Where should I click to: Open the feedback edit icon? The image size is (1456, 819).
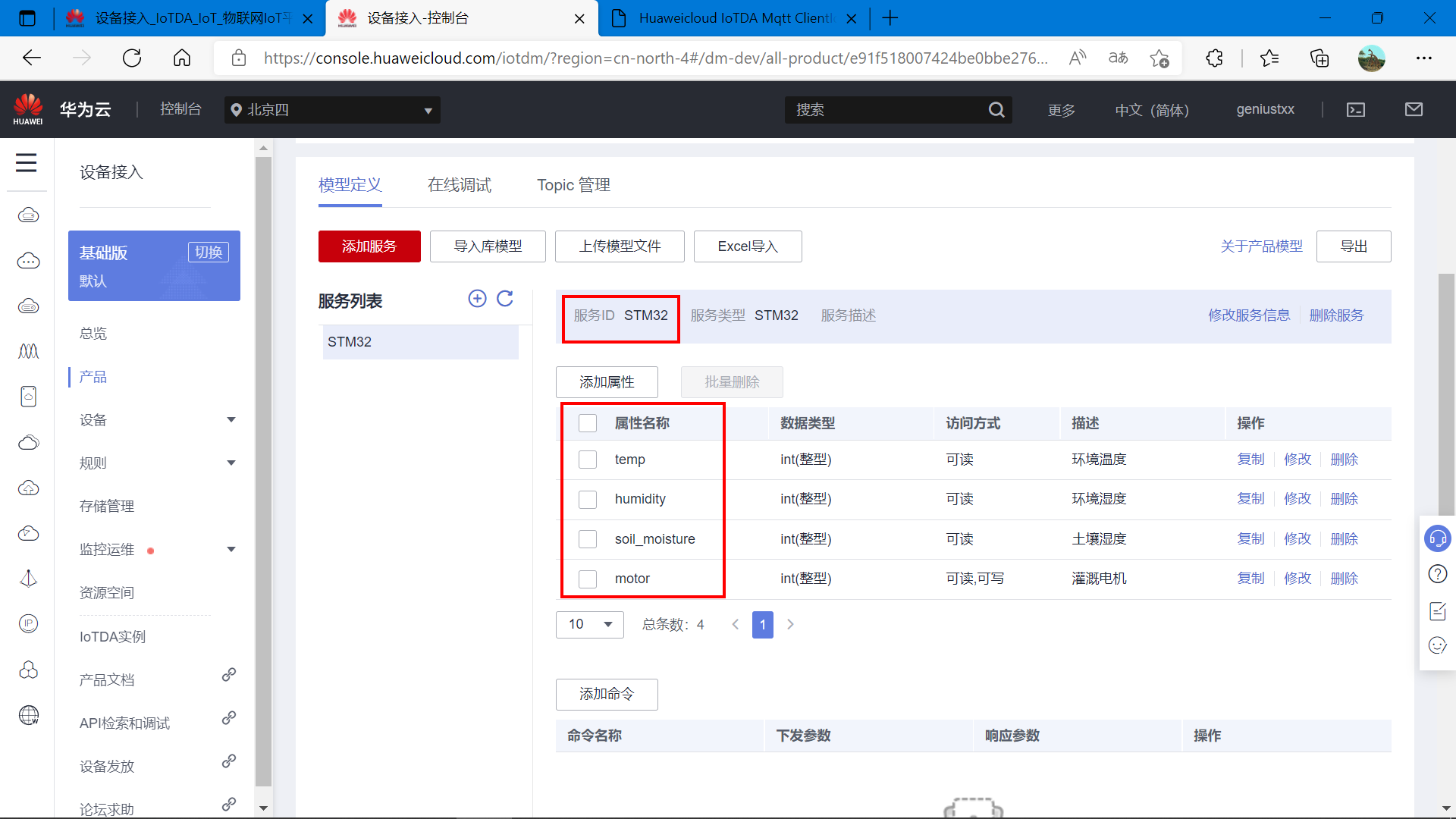[1438, 610]
